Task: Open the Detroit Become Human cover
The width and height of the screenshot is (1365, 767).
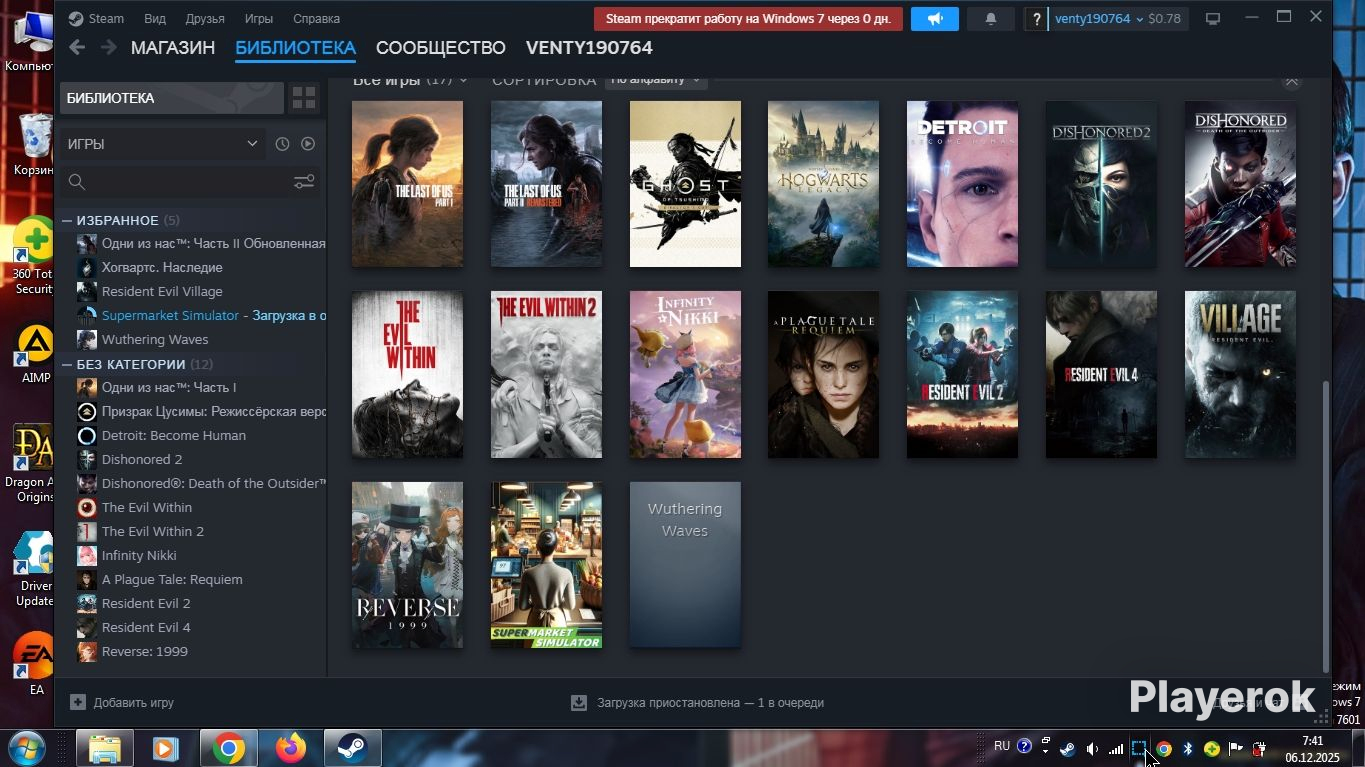Action: click(963, 184)
